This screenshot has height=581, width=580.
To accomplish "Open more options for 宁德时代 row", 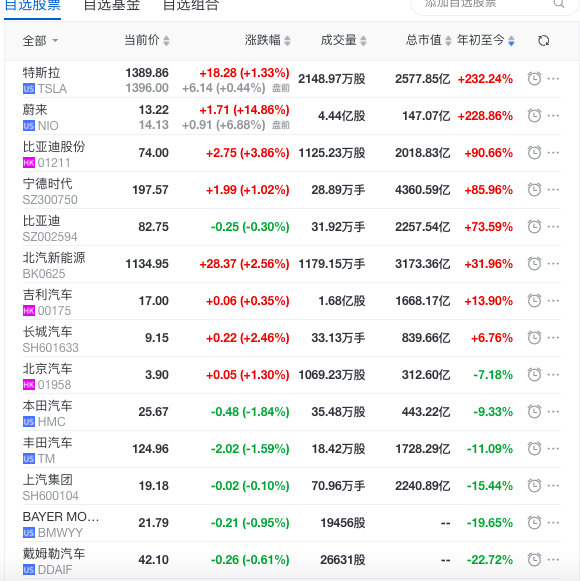I will pyautogui.click(x=553, y=190).
